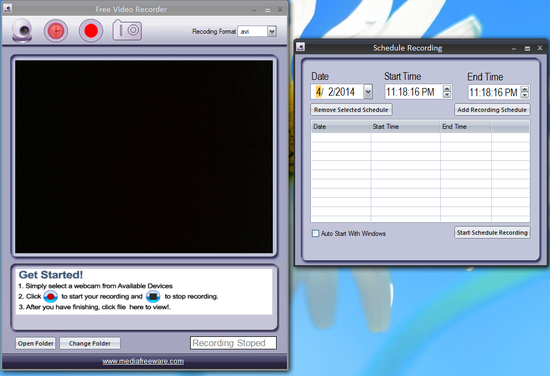Click the video preview area
The image size is (550, 376).
click(x=144, y=156)
